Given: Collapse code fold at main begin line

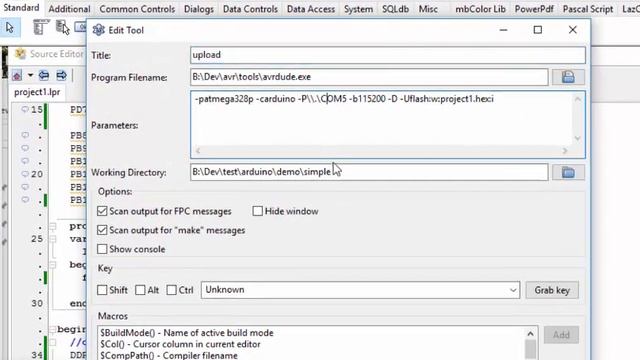Looking at the screenshot, I should pyautogui.click(x=53, y=329).
